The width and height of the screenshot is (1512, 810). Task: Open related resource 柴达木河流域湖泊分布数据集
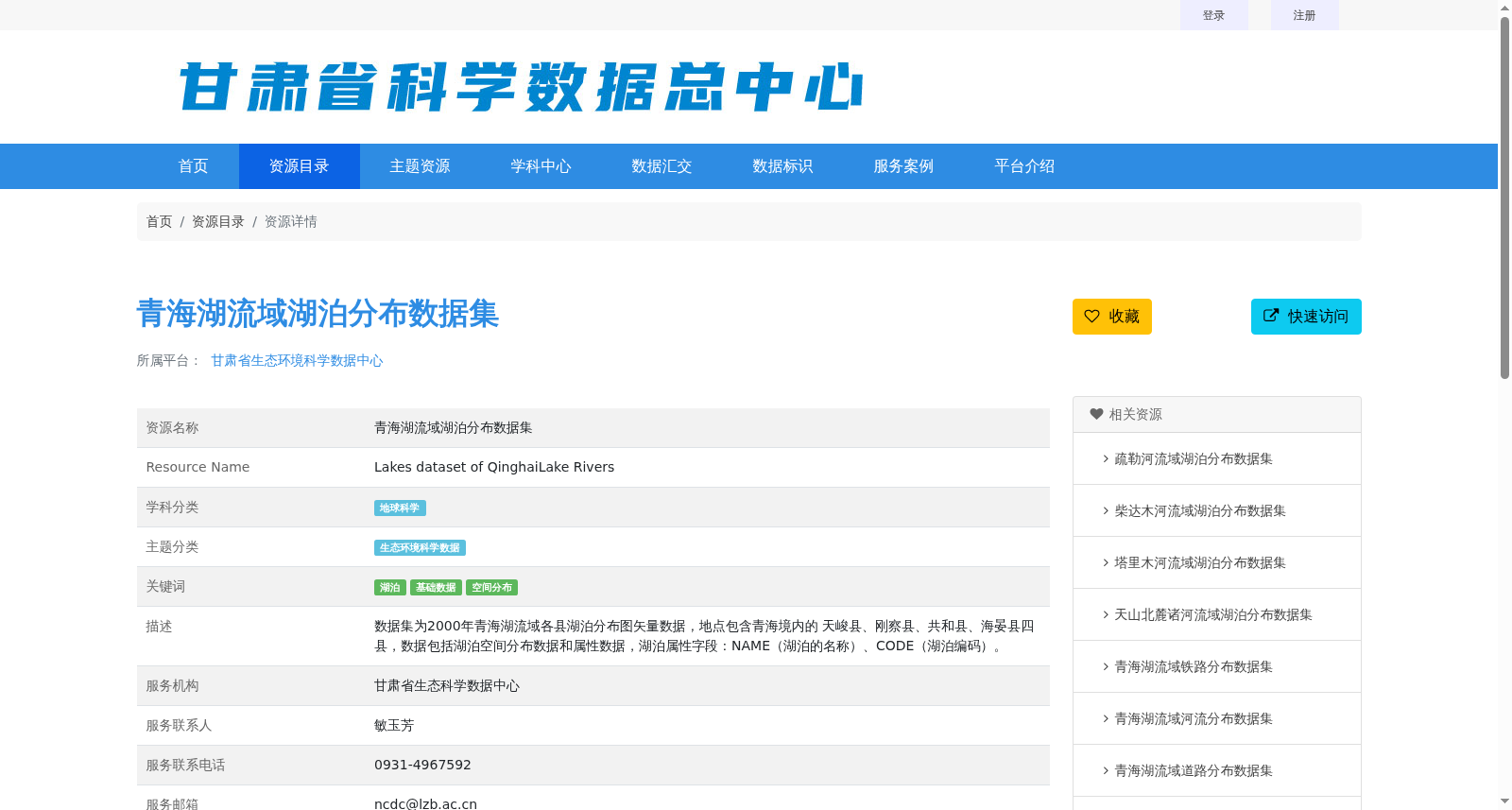(x=1200, y=510)
